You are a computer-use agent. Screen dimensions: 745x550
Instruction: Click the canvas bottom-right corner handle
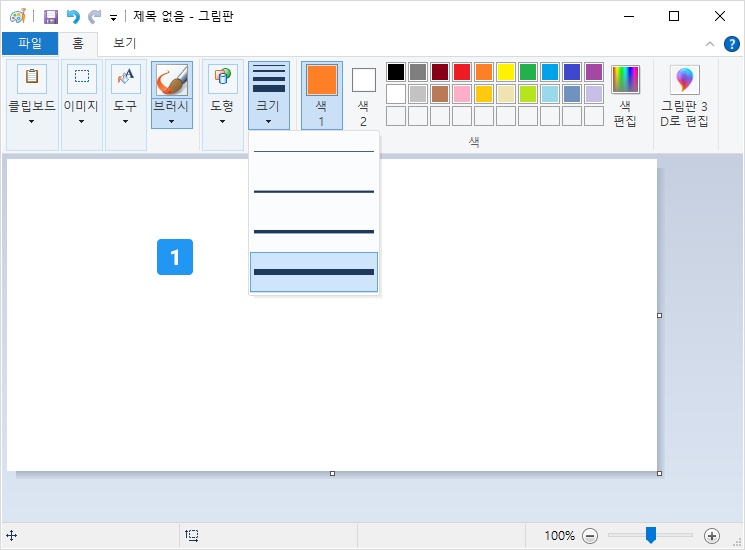click(x=659, y=474)
